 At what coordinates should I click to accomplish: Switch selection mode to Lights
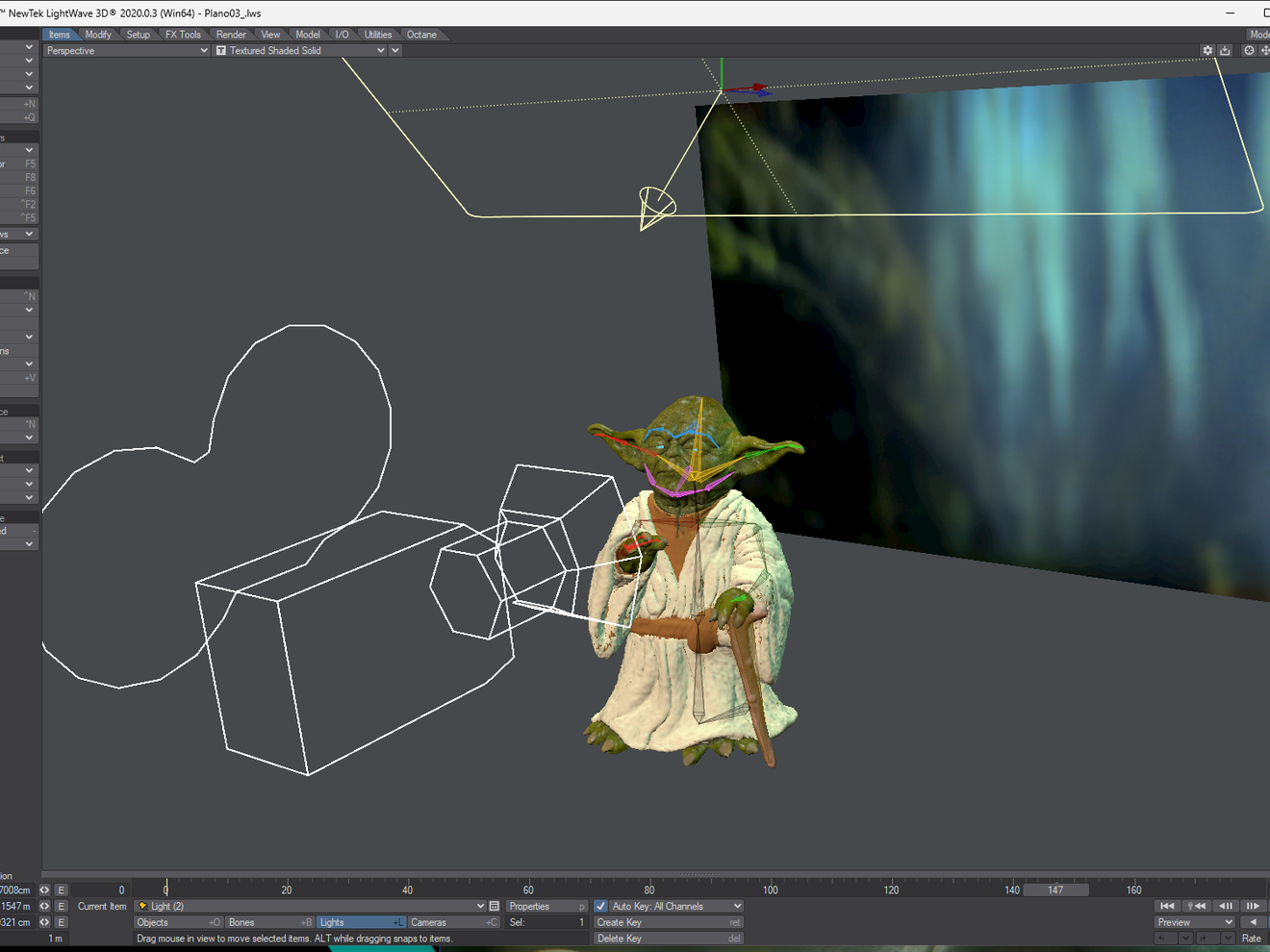tap(362, 922)
